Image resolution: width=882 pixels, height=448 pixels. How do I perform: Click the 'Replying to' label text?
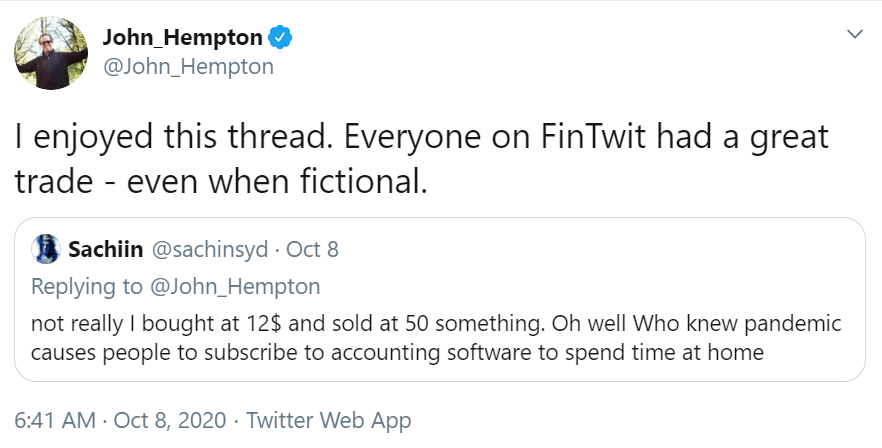tap(87, 287)
